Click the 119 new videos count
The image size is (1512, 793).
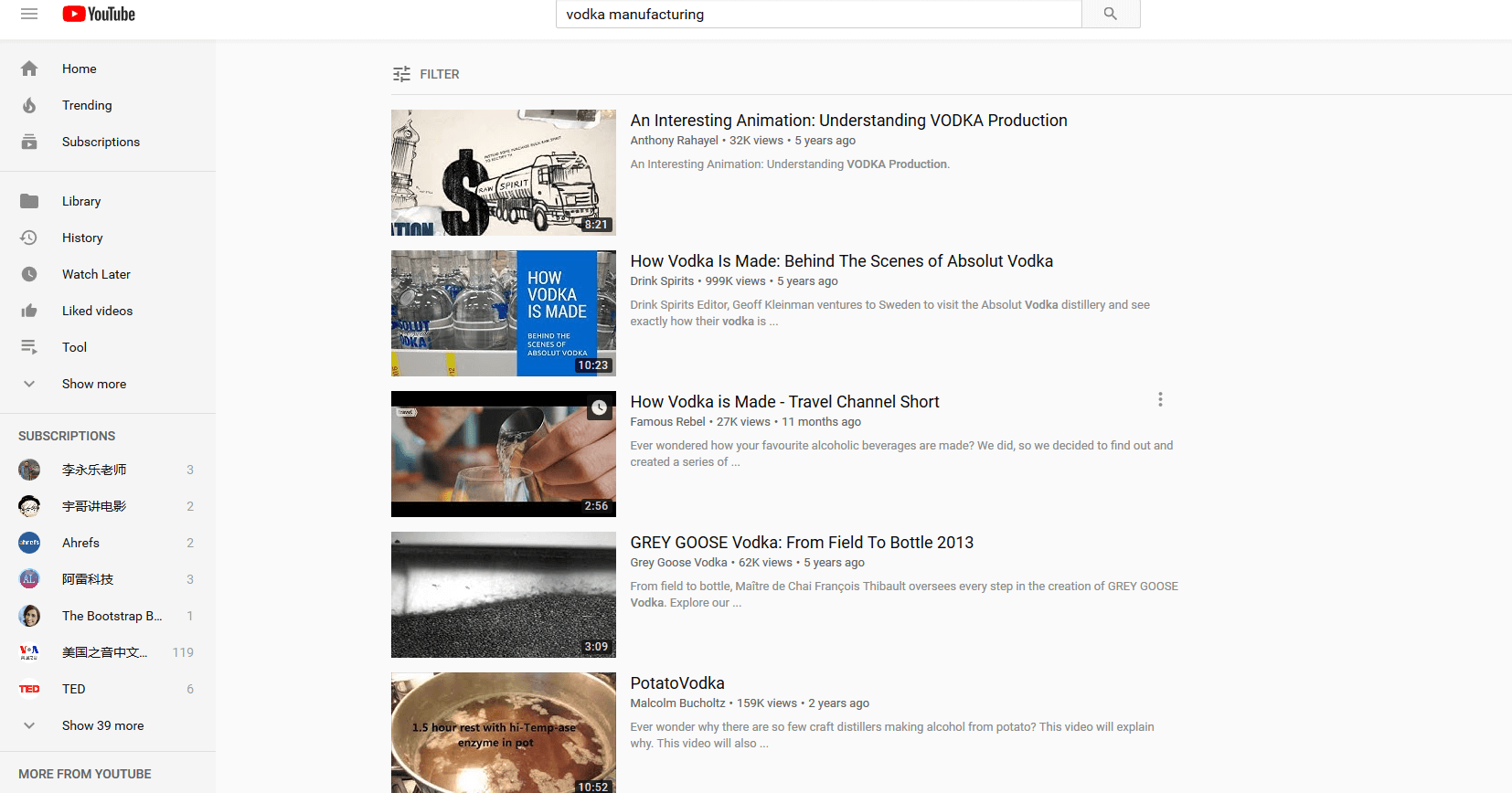click(x=183, y=652)
